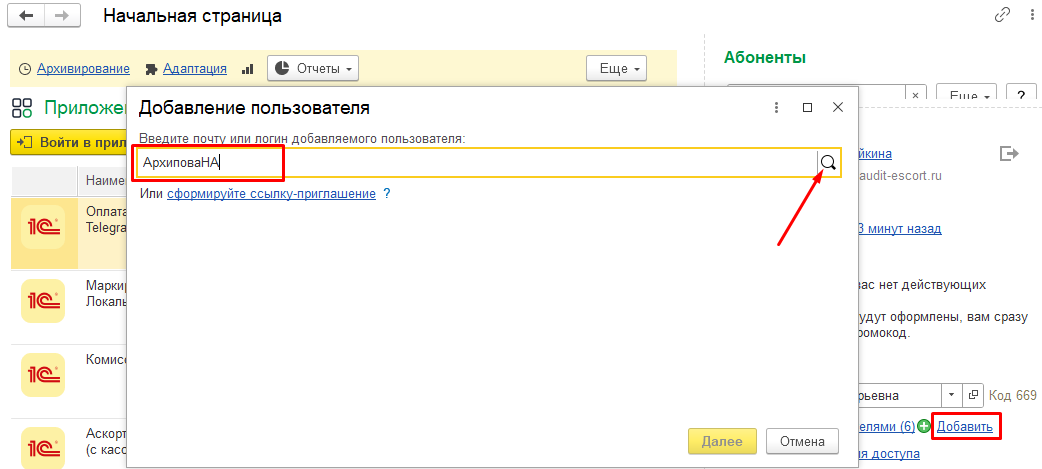
Task: Expand the Еще menu in the toolbar
Action: pos(616,69)
